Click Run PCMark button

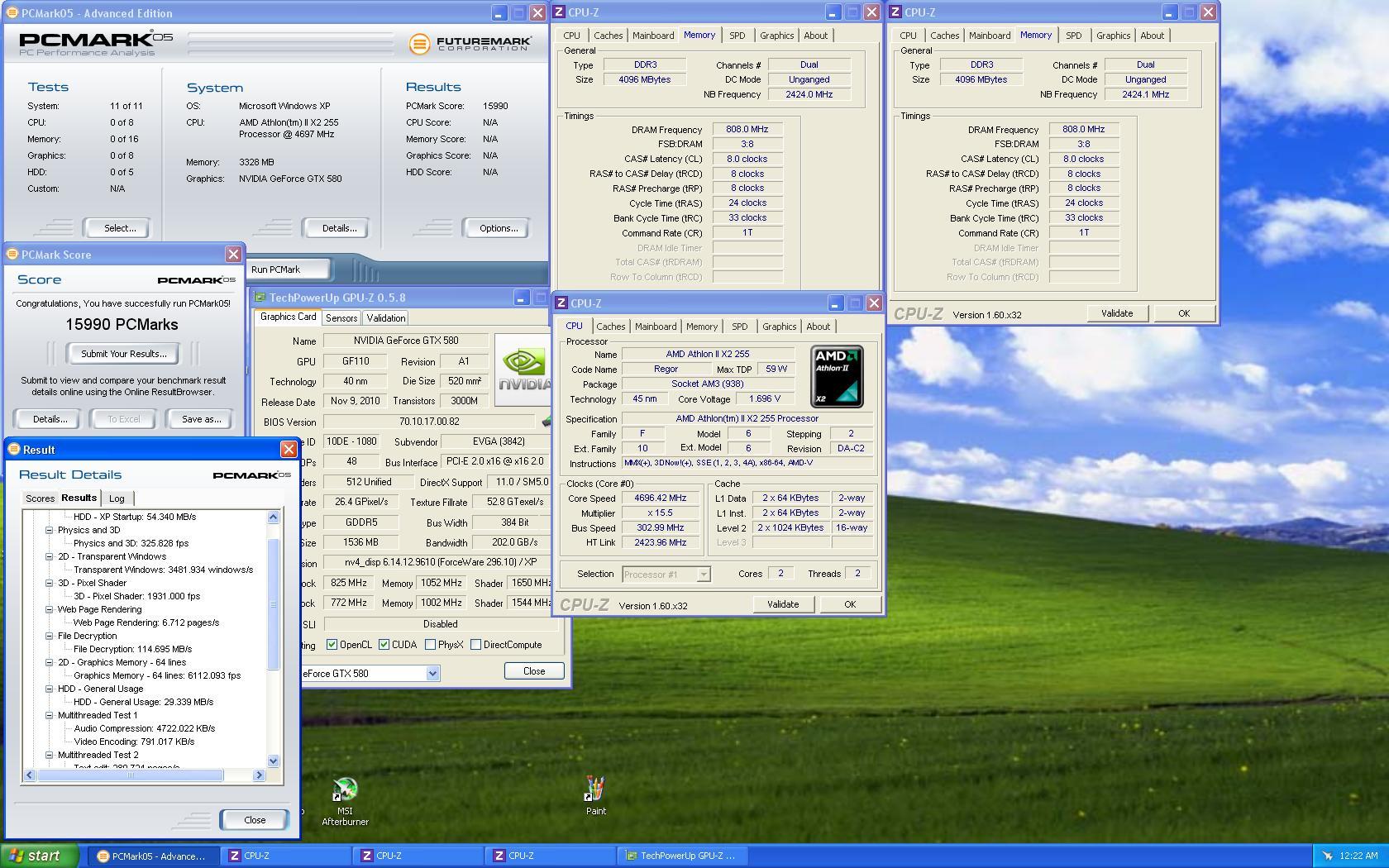click(x=289, y=269)
